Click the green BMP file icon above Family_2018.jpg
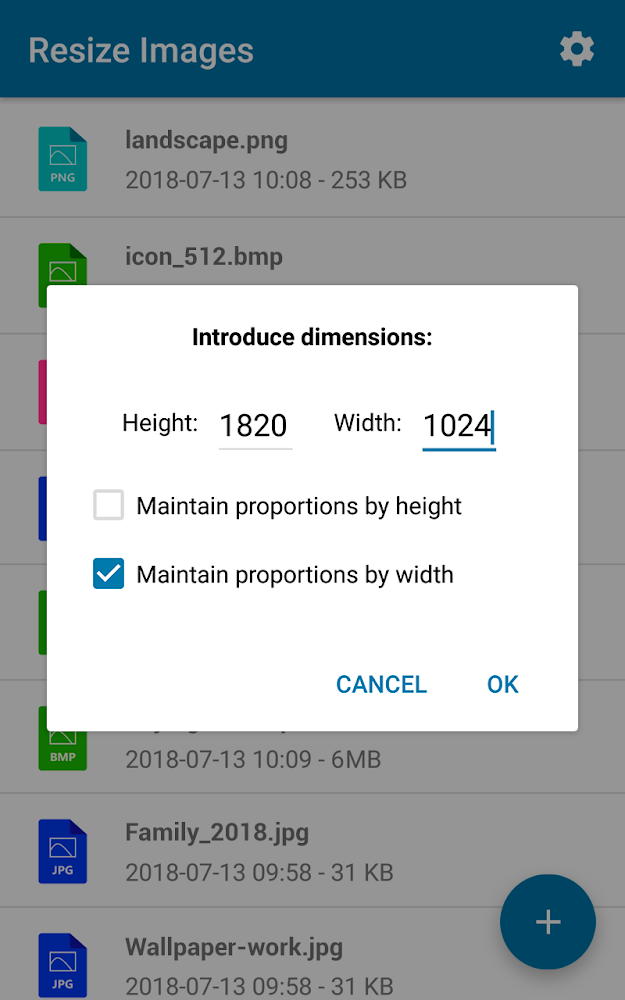This screenshot has height=1000, width=625. click(x=62, y=745)
